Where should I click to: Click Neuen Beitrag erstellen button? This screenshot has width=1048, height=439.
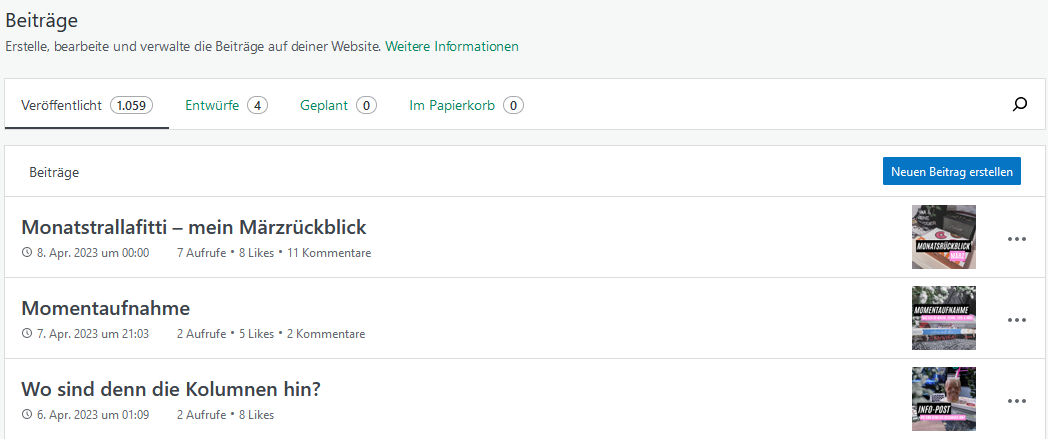pyautogui.click(x=951, y=171)
